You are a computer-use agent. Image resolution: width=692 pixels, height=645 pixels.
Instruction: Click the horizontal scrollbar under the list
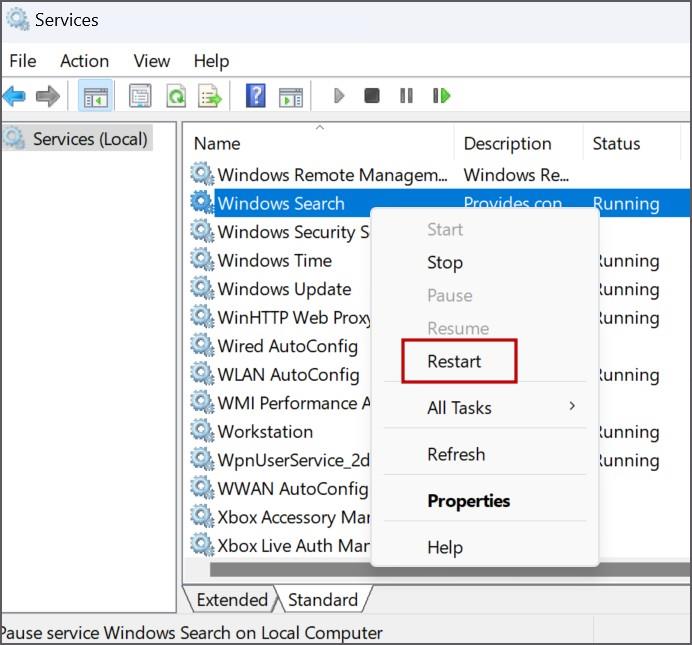click(x=450, y=569)
